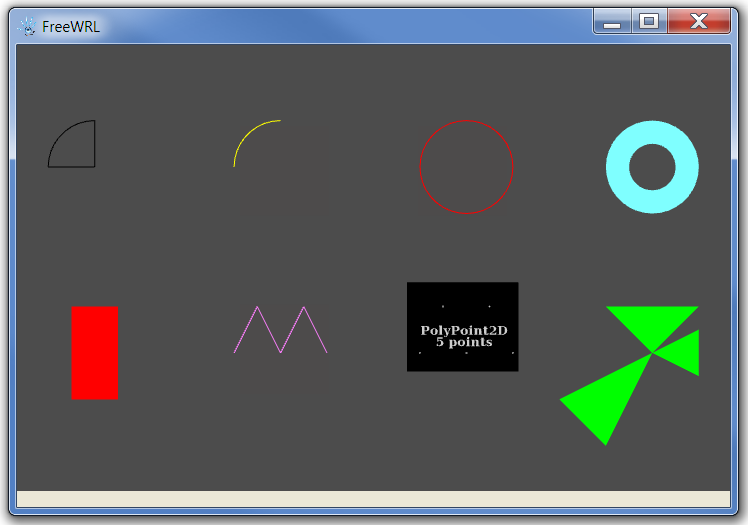748x525 pixels.
Task: Click the '5 points' text
Action: (x=463, y=342)
